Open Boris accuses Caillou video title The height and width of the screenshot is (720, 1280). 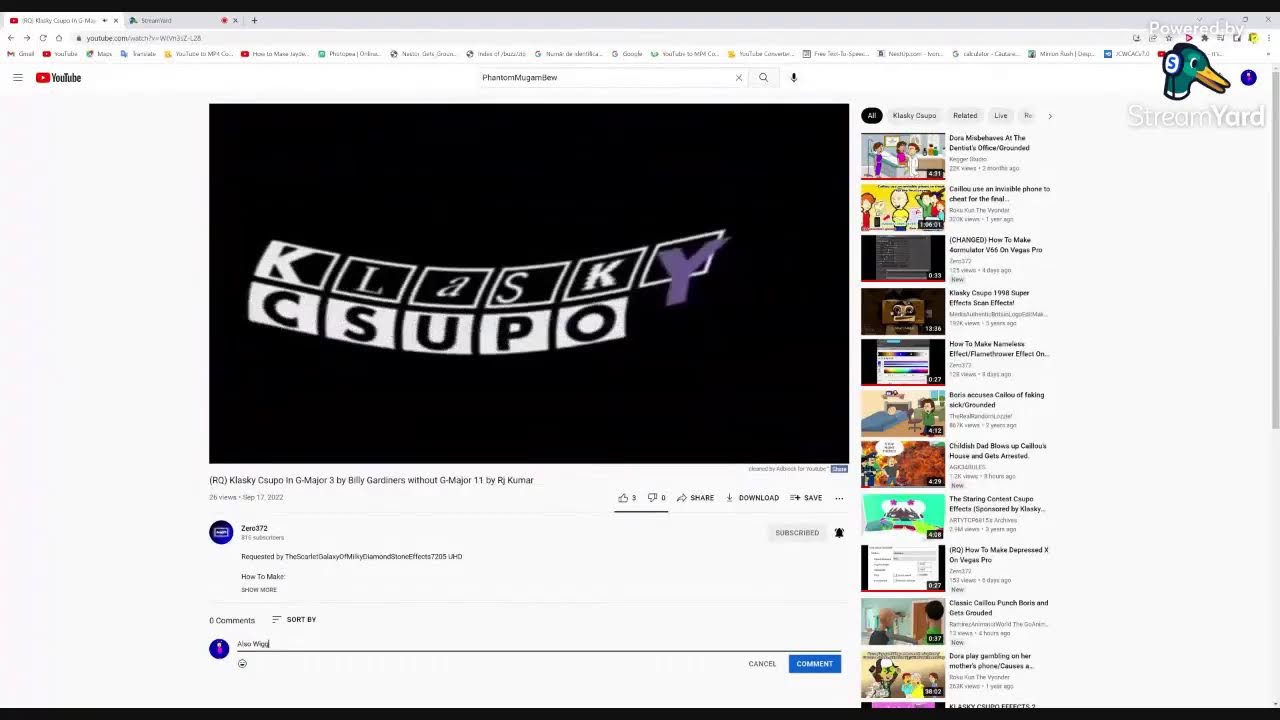click(996, 400)
